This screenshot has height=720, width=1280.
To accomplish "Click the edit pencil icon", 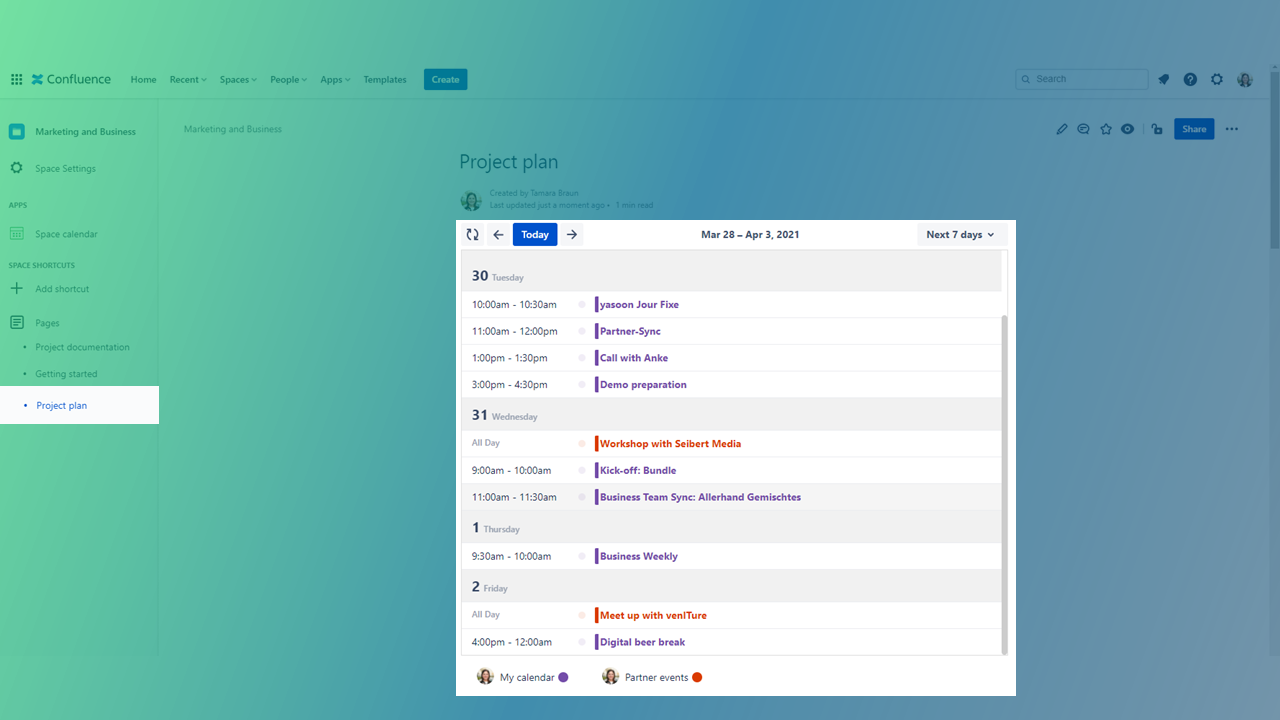I will (1062, 129).
